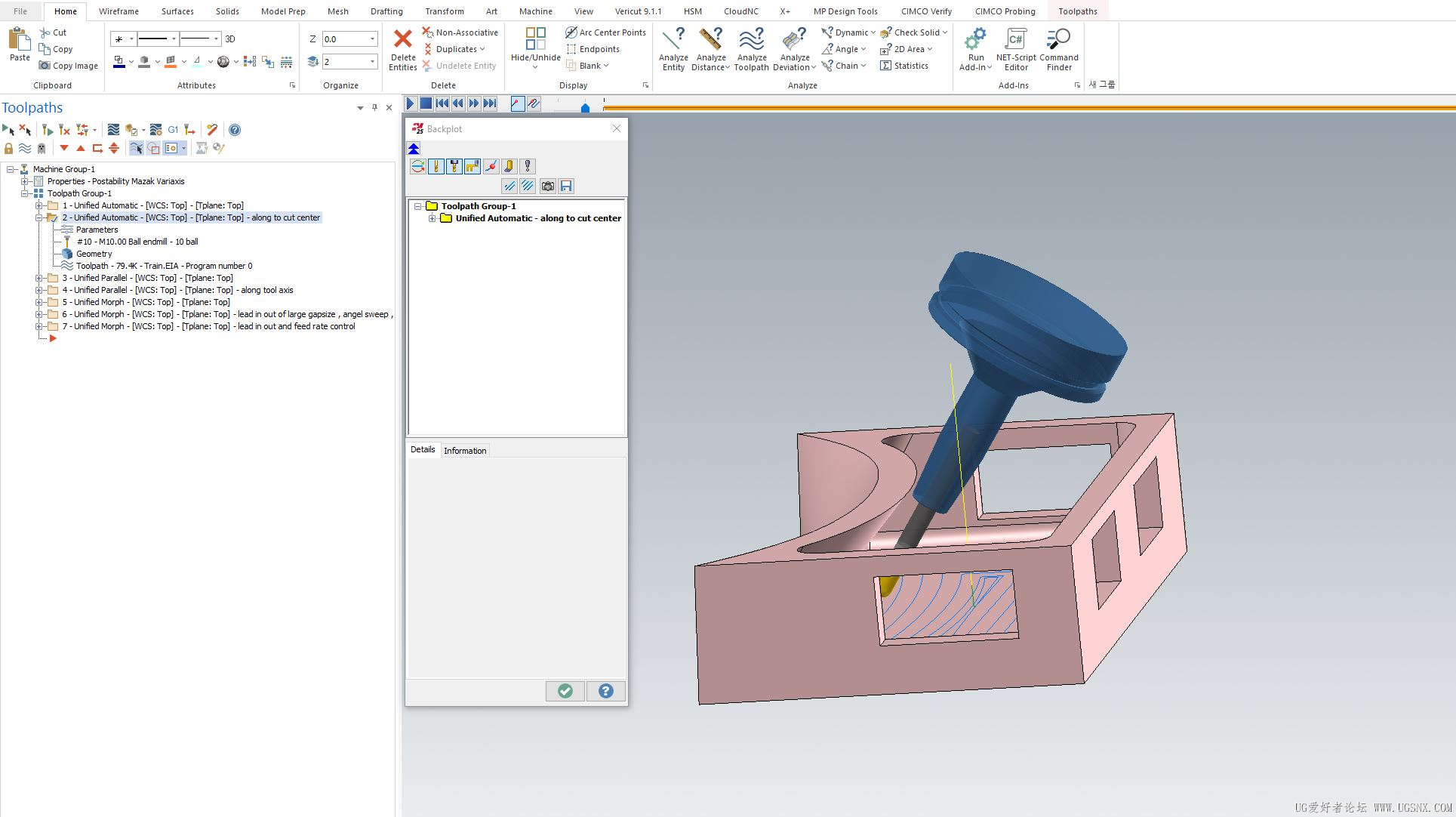Expand the Unified Automatic backplot tree node
Screen dimensions: 1456x817
click(432, 218)
